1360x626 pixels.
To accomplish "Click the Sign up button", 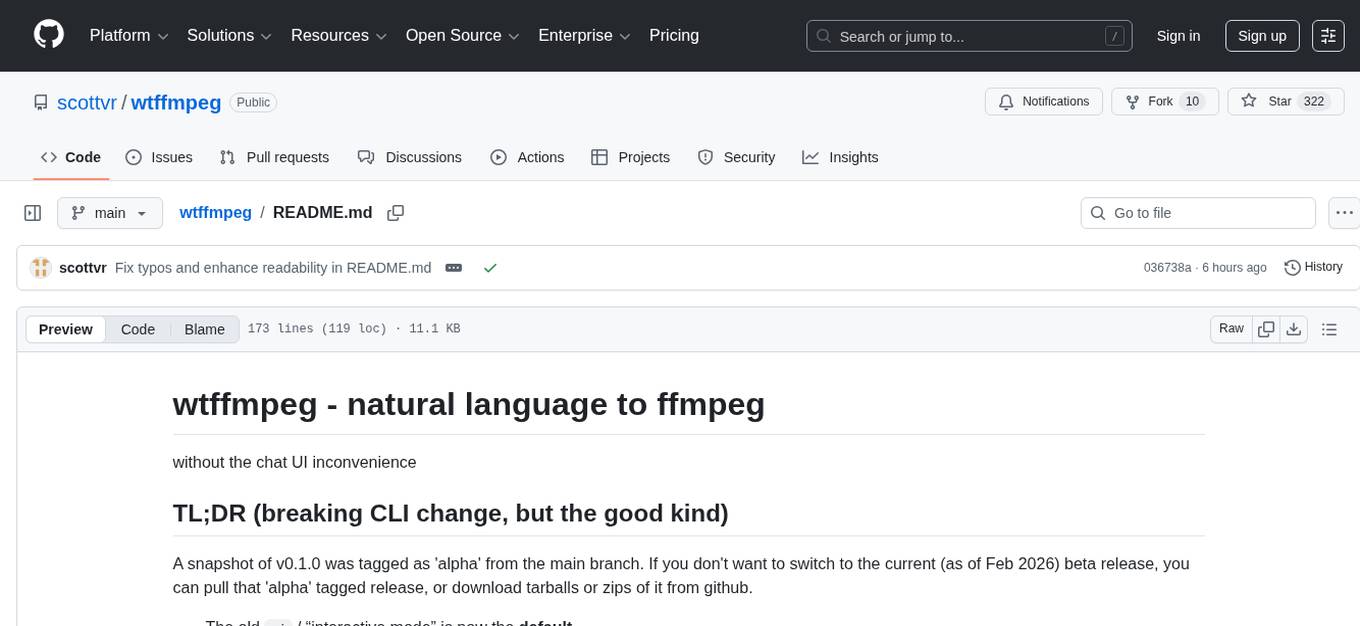I will [1262, 36].
